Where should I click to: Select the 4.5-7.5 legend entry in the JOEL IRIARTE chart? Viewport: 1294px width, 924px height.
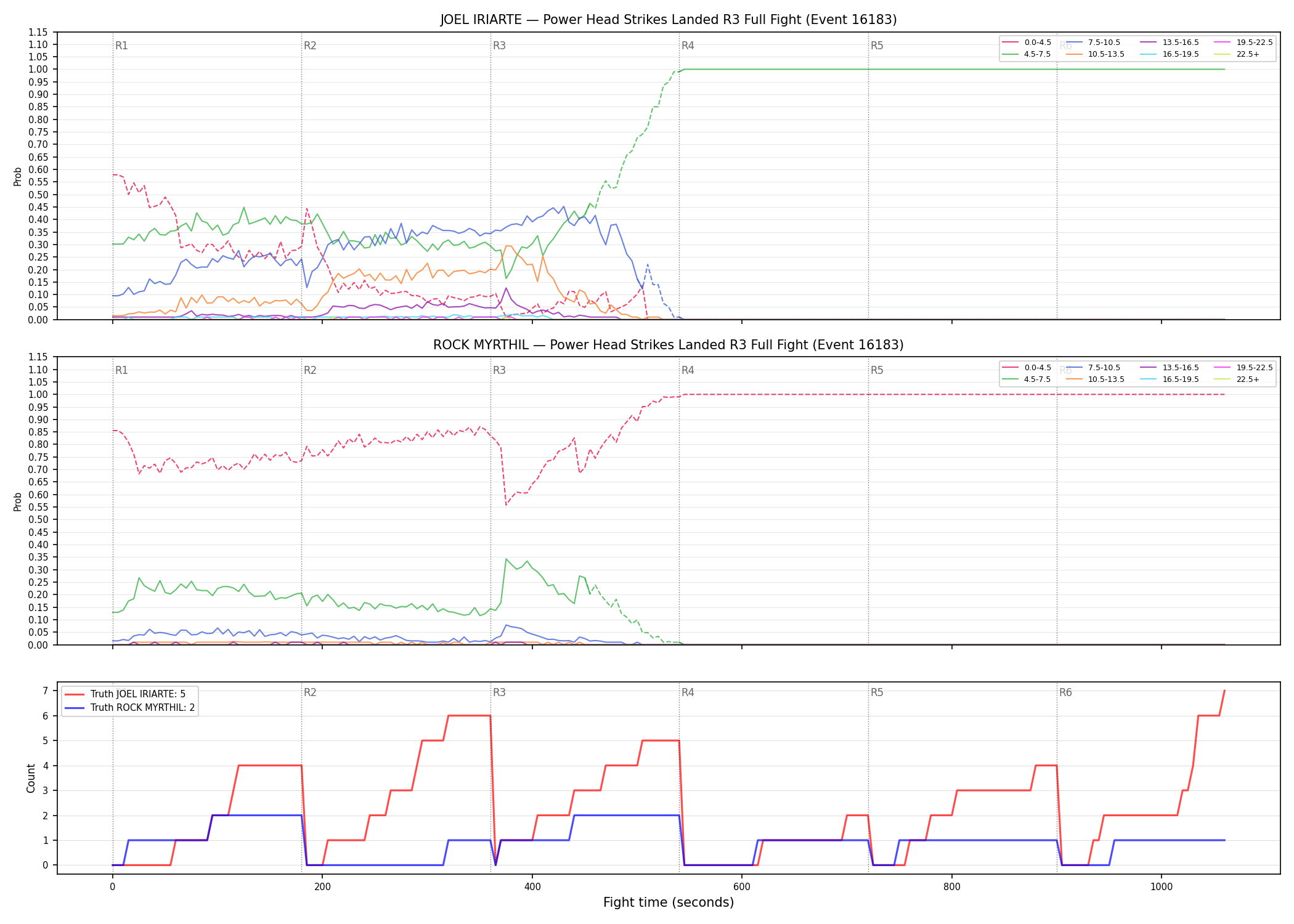(x=1027, y=54)
